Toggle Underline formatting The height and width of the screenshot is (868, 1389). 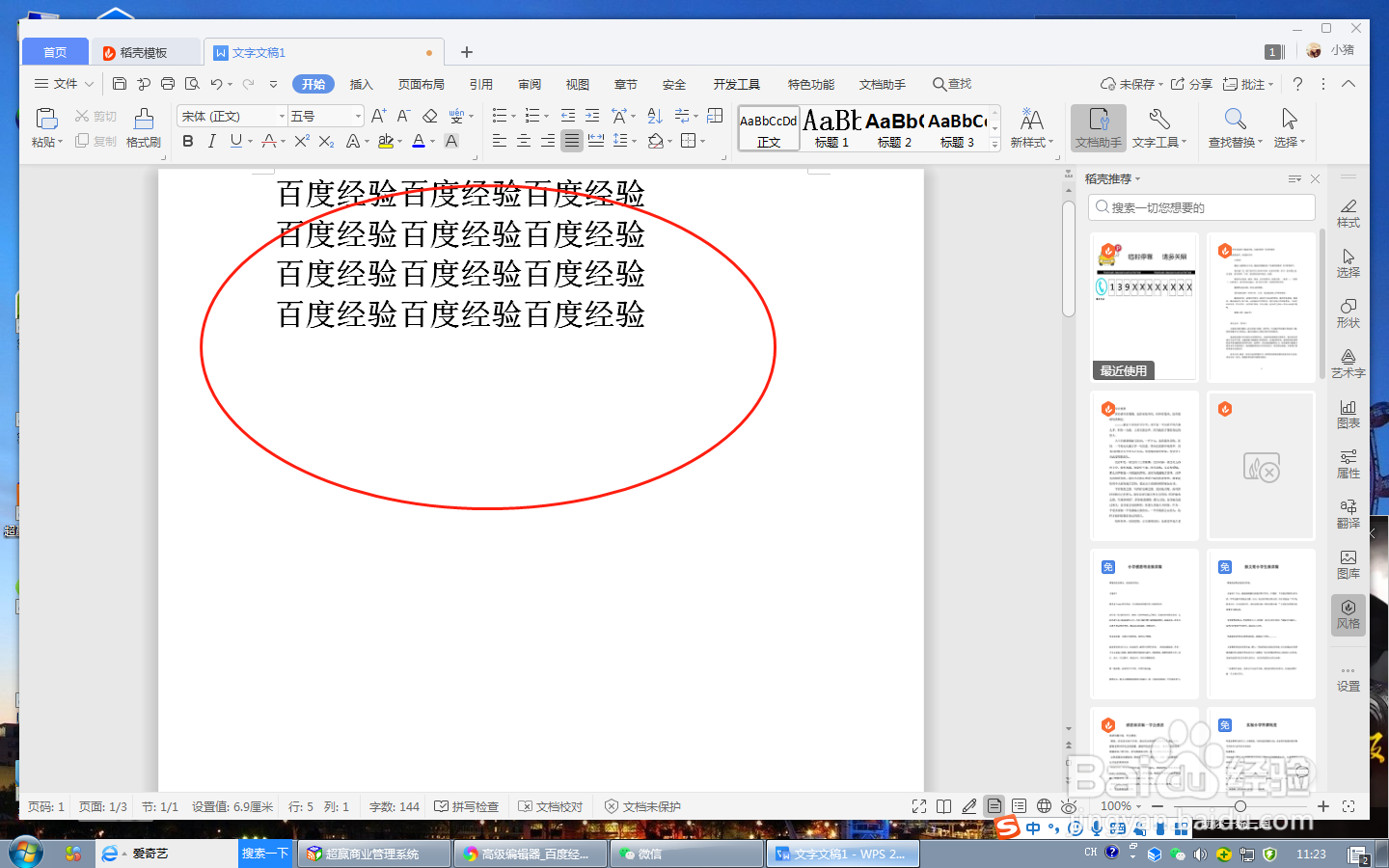tap(236, 141)
